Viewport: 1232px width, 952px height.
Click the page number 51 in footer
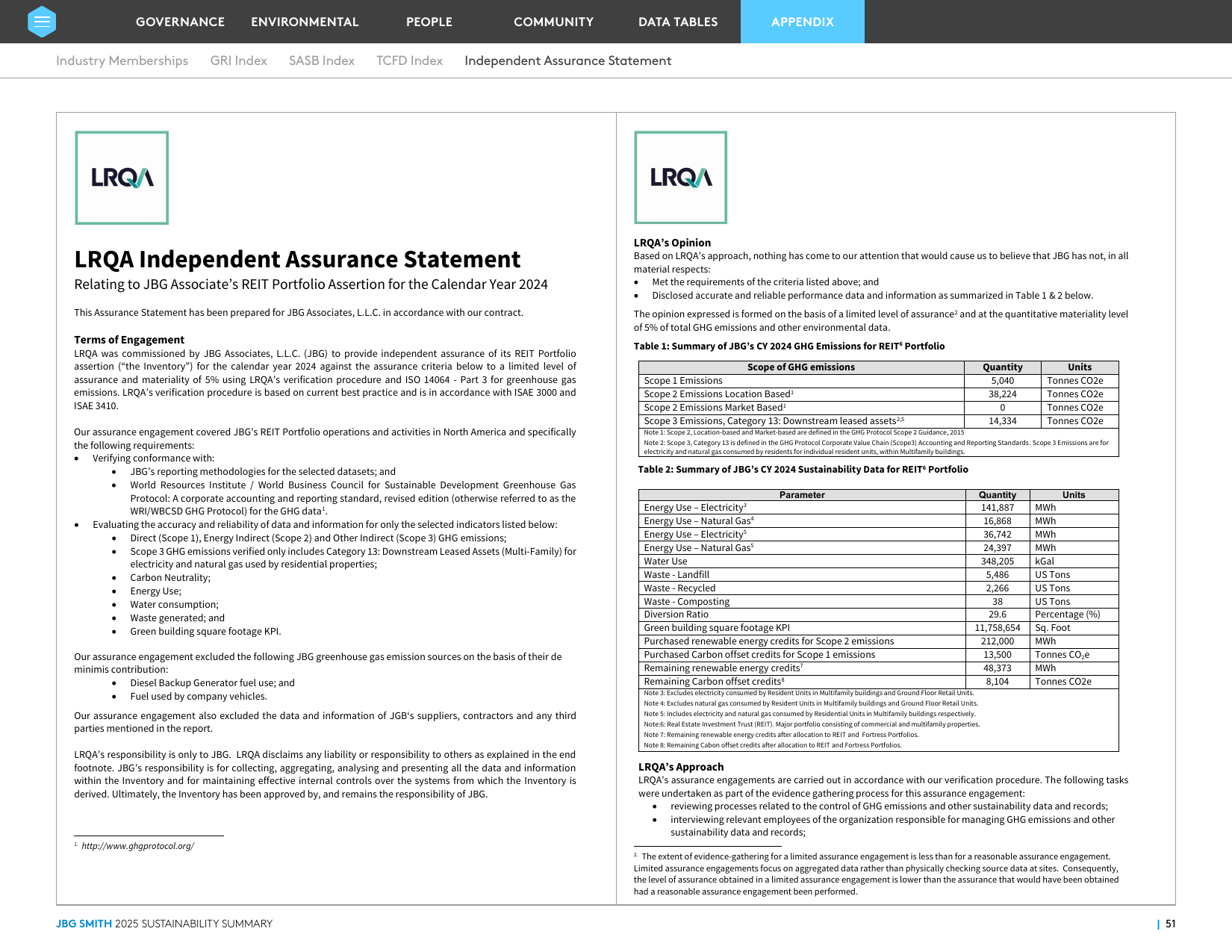click(1170, 924)
